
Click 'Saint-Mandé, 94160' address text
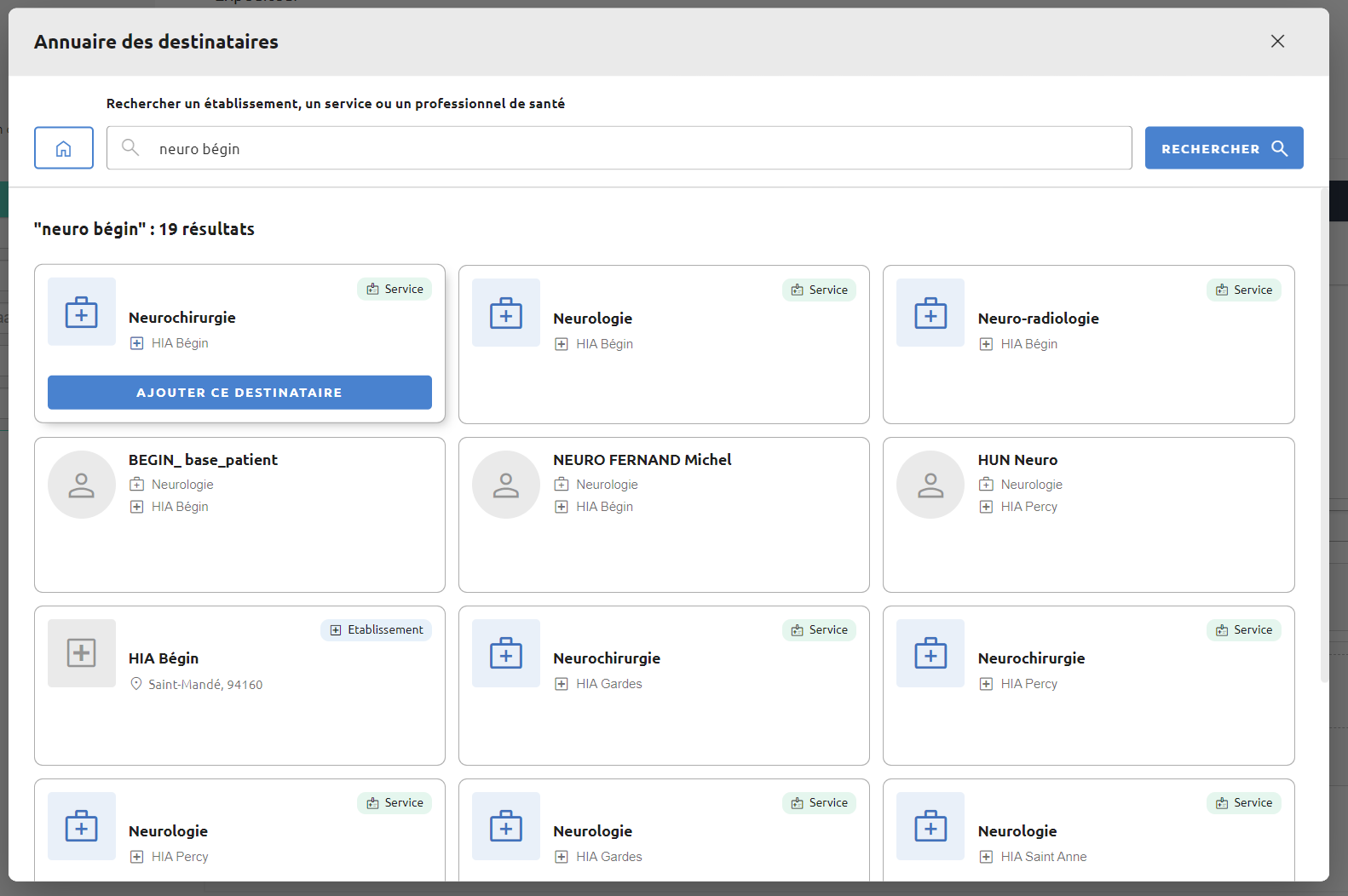click(x=205, y=685)
